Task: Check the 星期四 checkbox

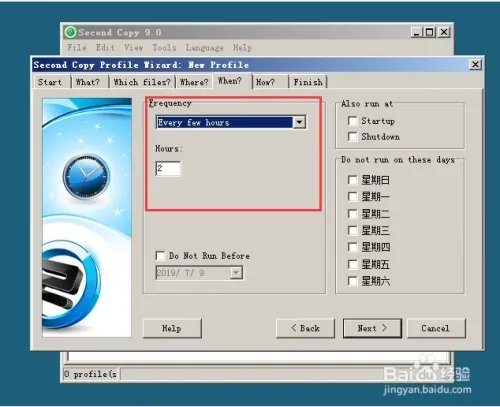Action: tap(352, 247)
